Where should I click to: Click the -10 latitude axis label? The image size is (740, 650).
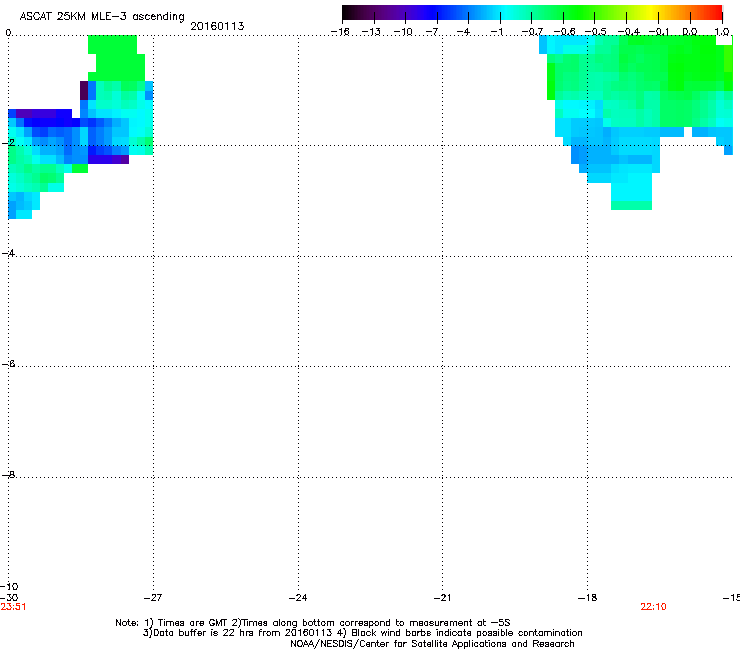pyautogui.click(x=9, y=587)
